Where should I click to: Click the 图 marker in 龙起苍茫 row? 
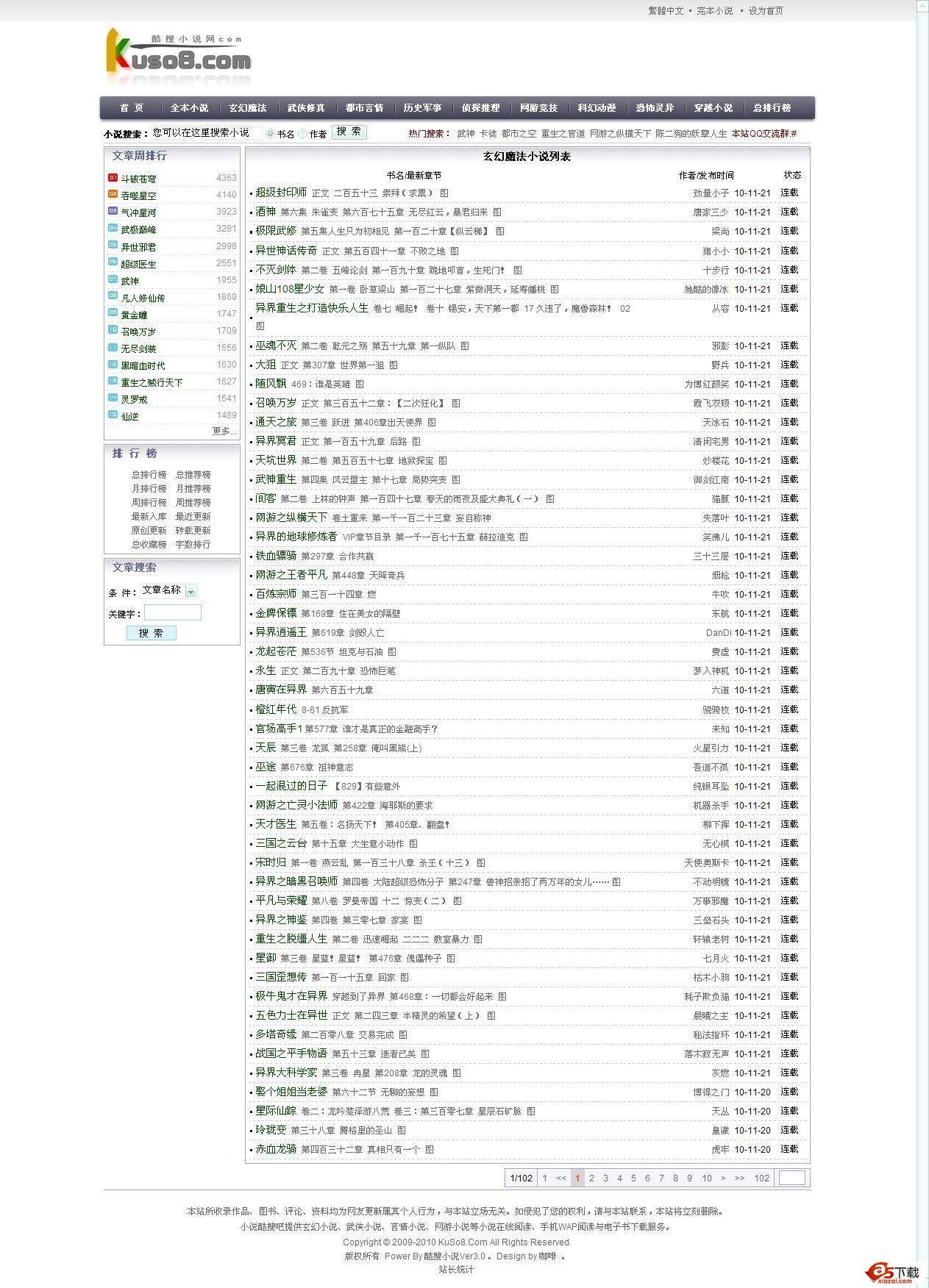pyautogui.click(x=392, y=652)
